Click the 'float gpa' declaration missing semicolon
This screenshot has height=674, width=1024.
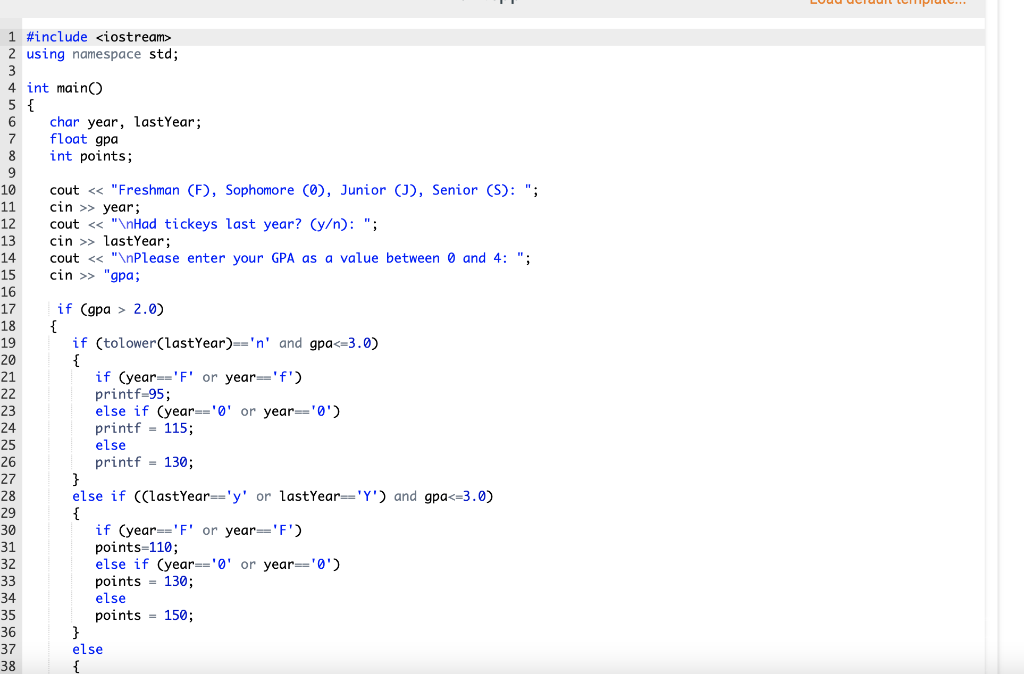pyautogui.click(x=84, y=139)
